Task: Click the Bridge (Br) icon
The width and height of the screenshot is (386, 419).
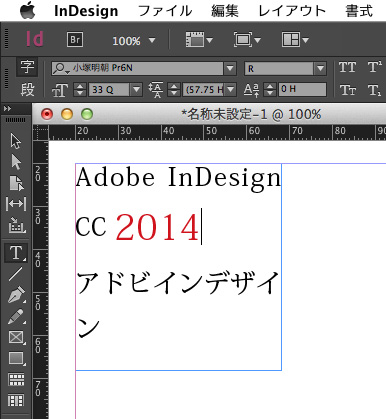Action: pos(75,40)
